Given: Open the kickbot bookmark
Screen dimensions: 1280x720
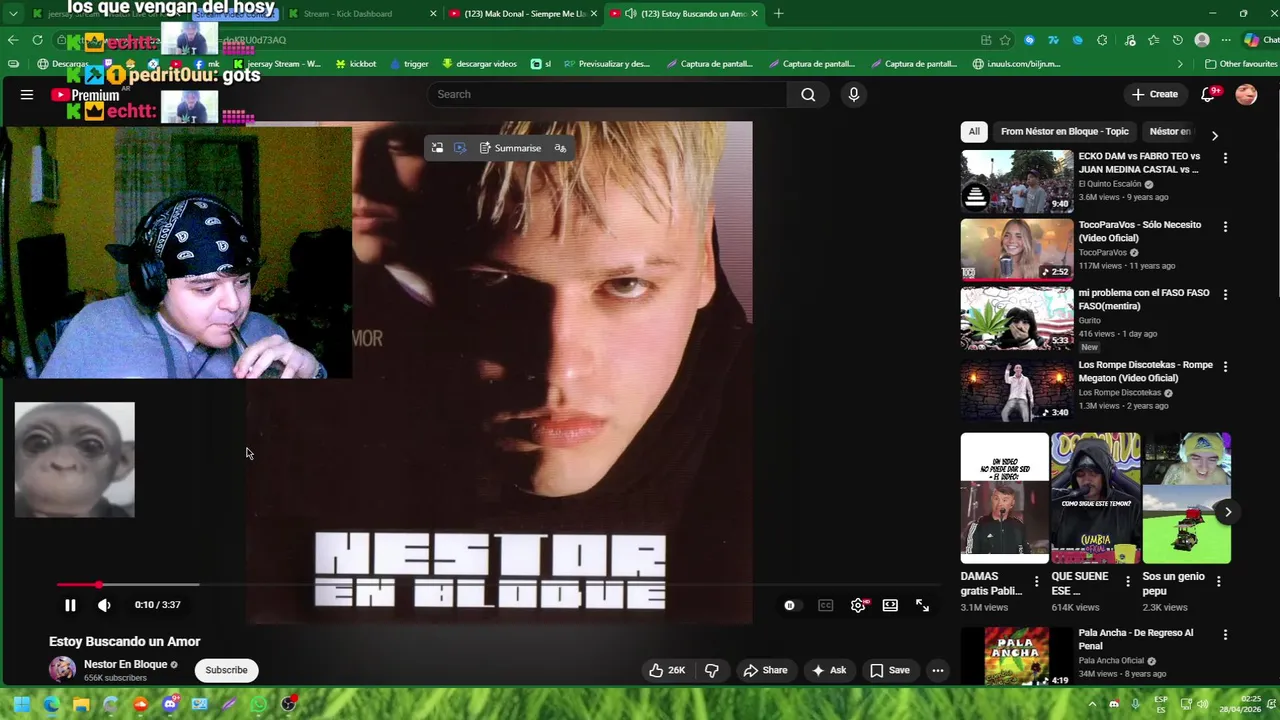Looking at the screenshot, I should pos(355,64).
